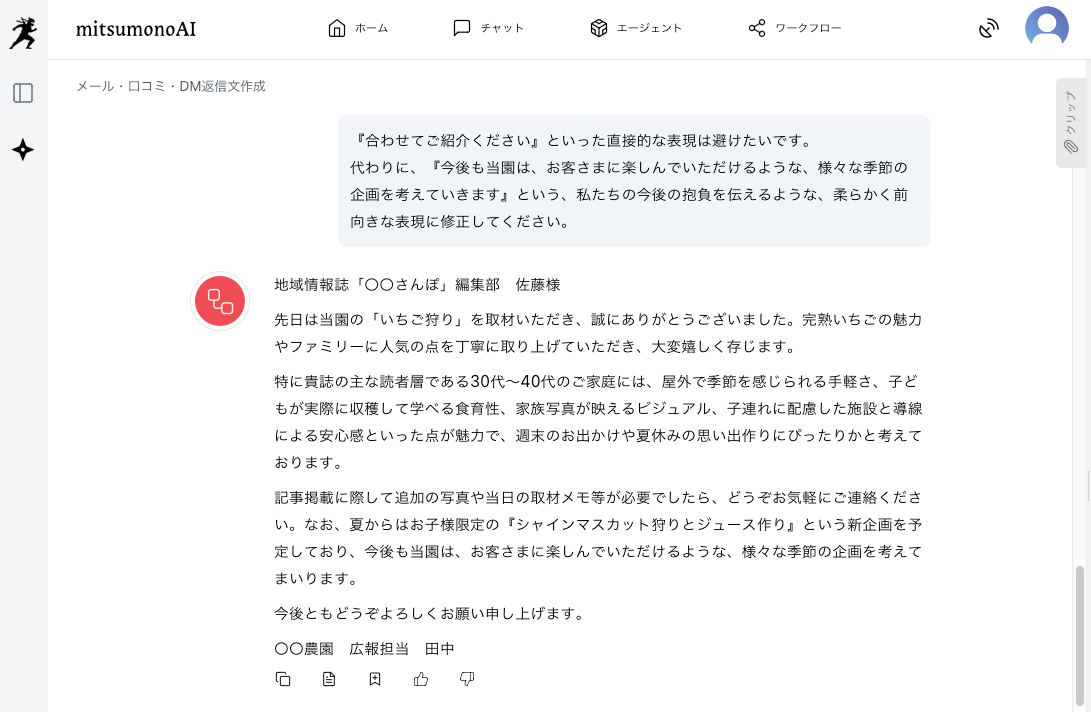Click the user message bubble
This screenshot has height=712, width=1091.
[x=633, y=181]
